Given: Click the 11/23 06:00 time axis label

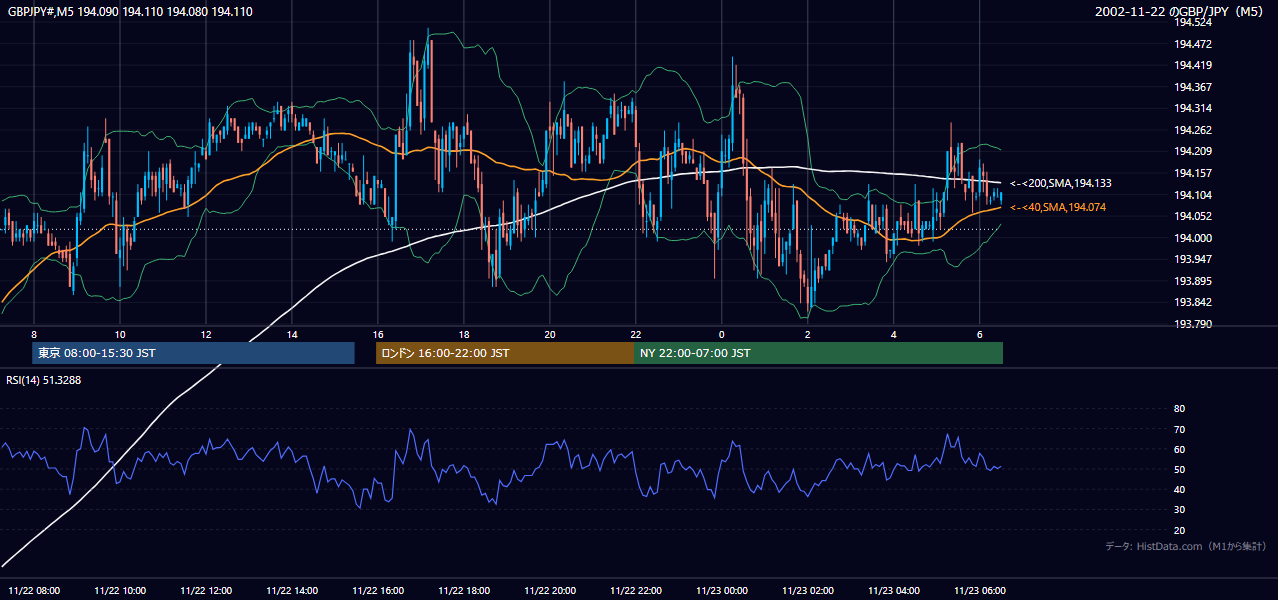Looking at the screenshot, I should tap(980, 591).
